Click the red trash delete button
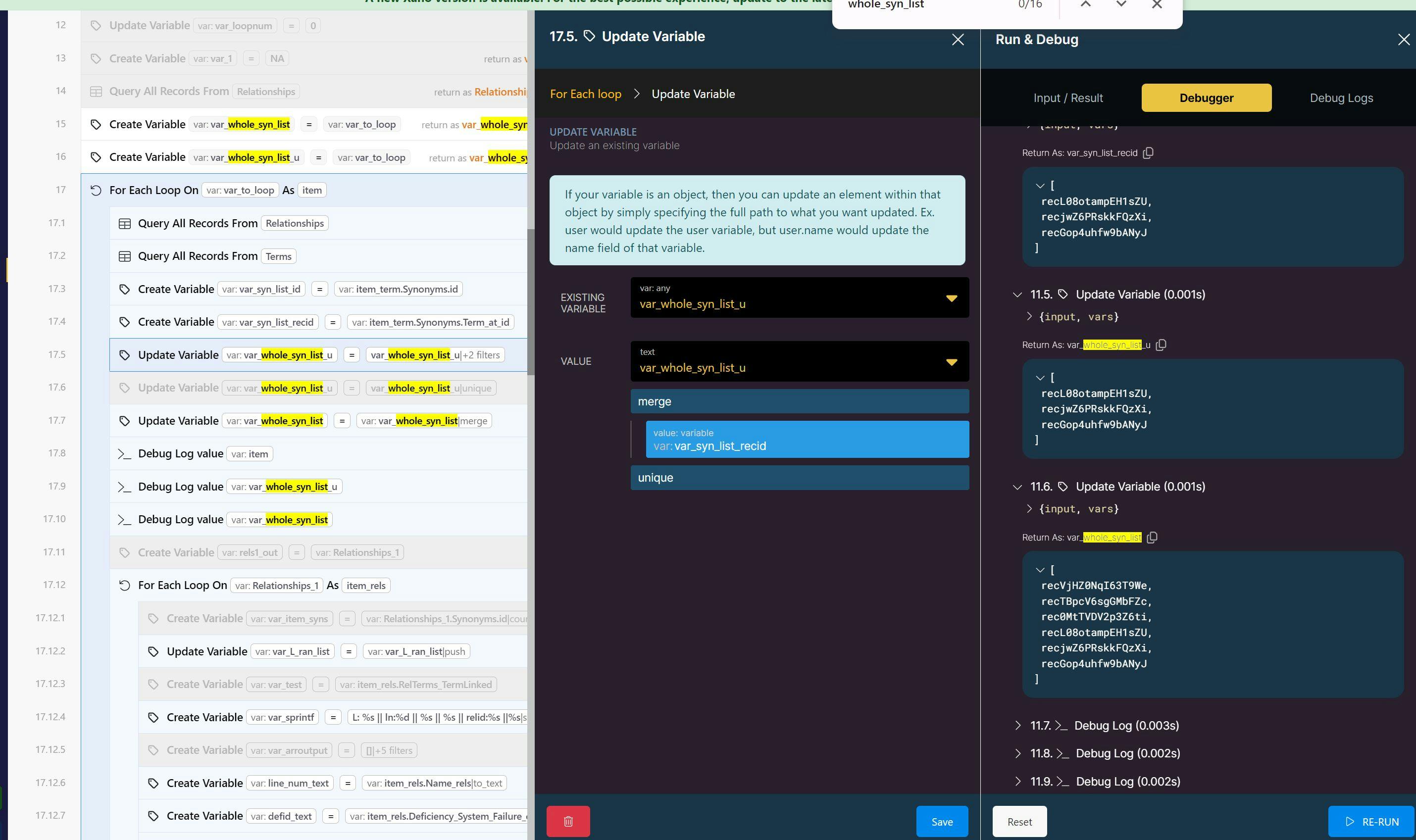The width and height of the screenshot is (1416, 840). [x=568, y=821]
